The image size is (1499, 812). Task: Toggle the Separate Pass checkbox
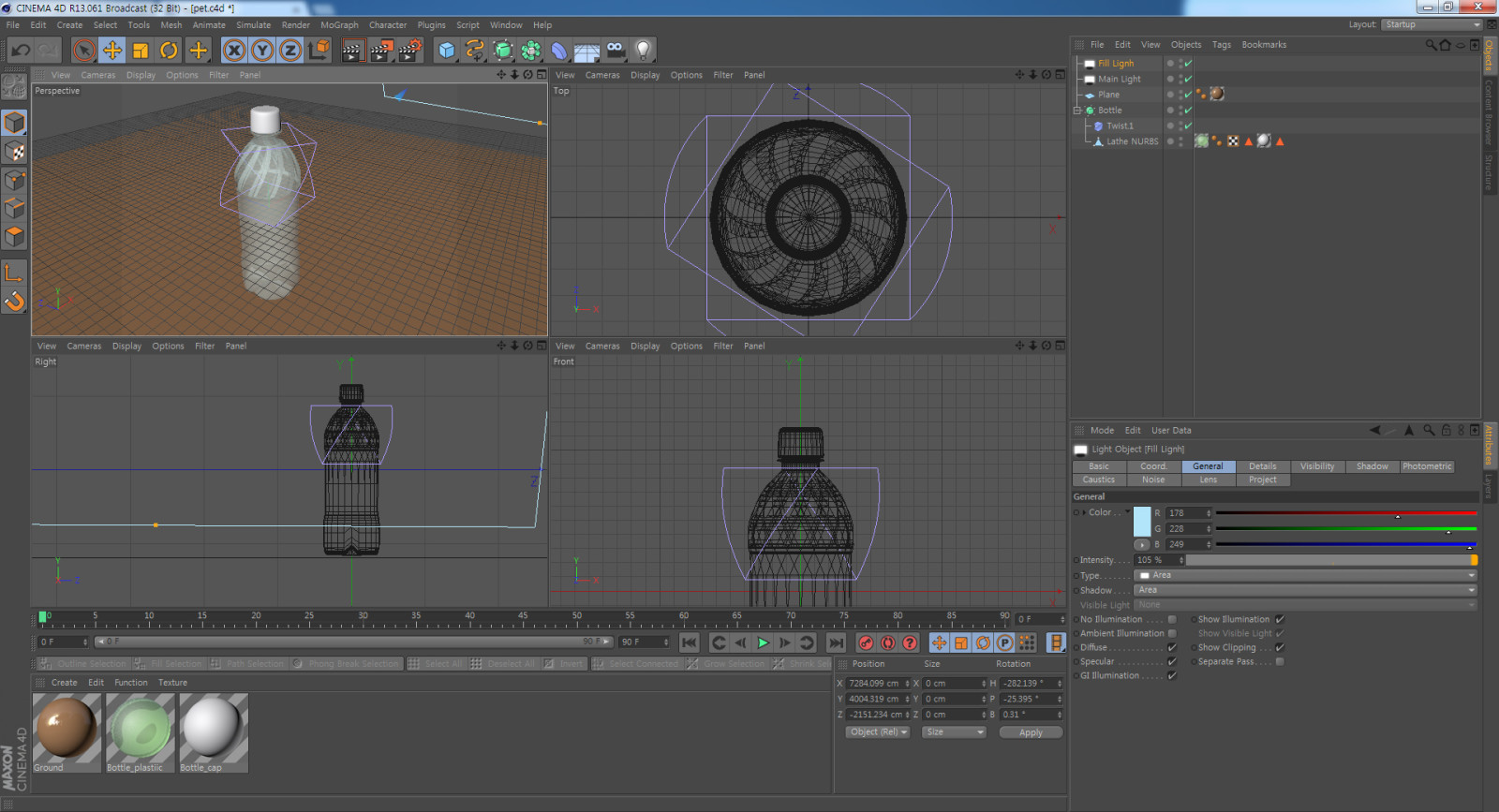click(1280, 662)
